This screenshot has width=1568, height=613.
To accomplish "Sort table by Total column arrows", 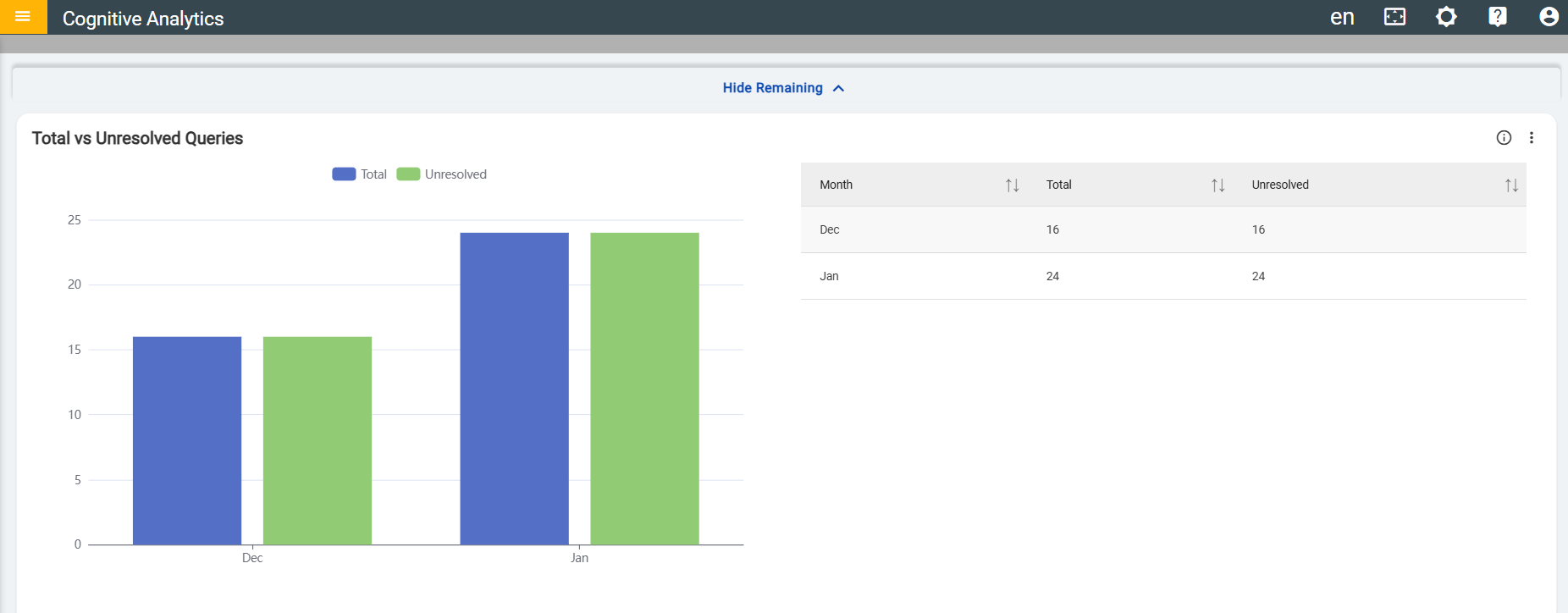I will tap(1217, 185).
